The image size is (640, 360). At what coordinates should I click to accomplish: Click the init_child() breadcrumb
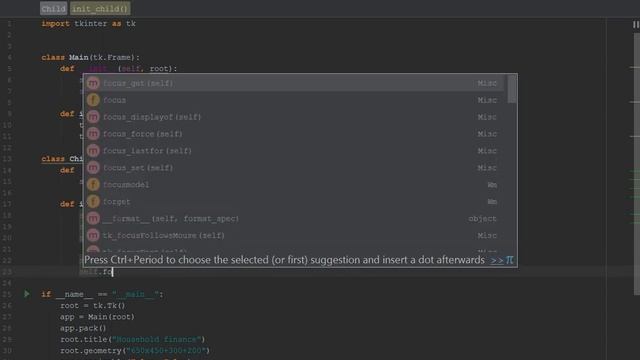coord(100,9)
